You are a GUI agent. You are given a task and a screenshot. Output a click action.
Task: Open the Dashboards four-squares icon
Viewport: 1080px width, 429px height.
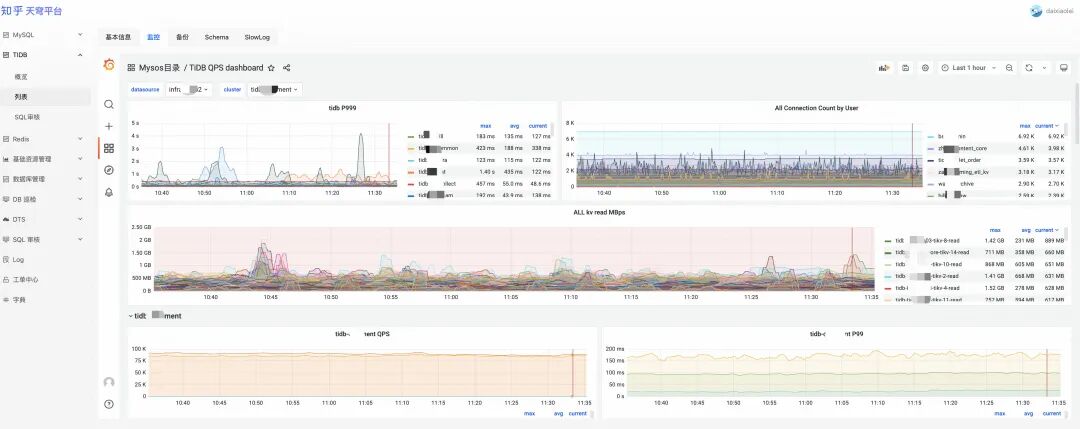(x=109, y=148)
